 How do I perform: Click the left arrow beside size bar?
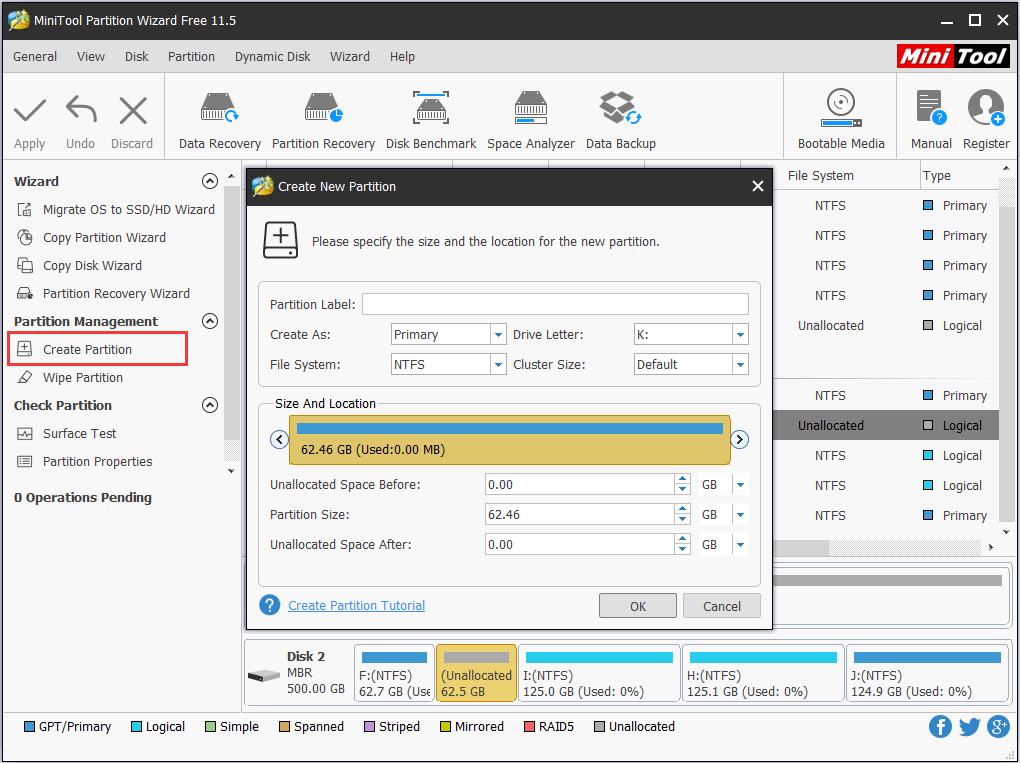click(279, 440)
